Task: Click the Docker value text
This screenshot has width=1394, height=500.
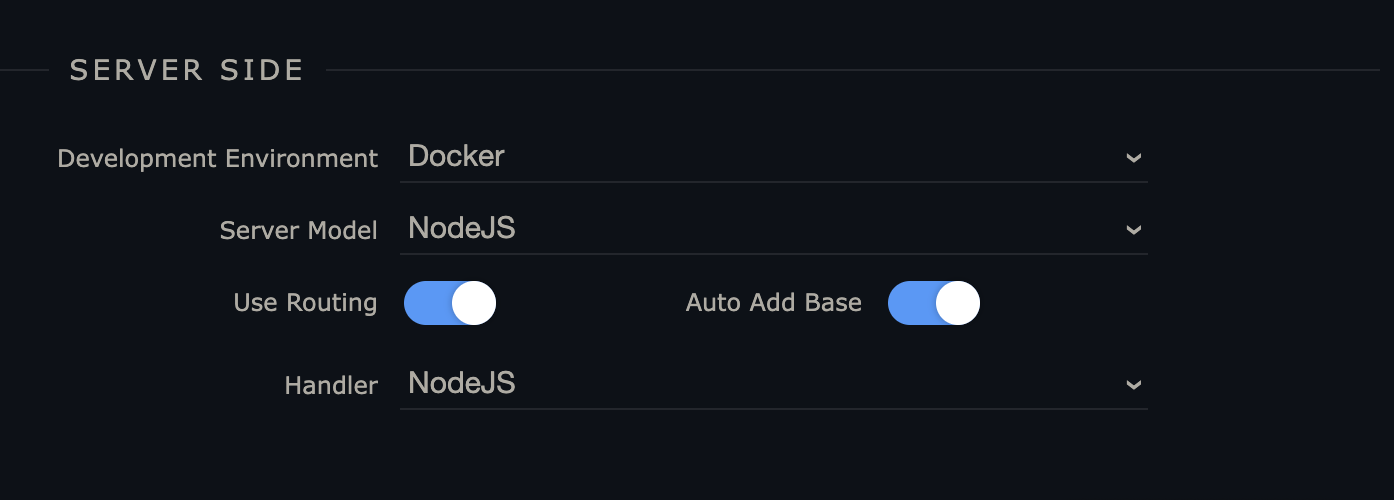Action: 456,157
